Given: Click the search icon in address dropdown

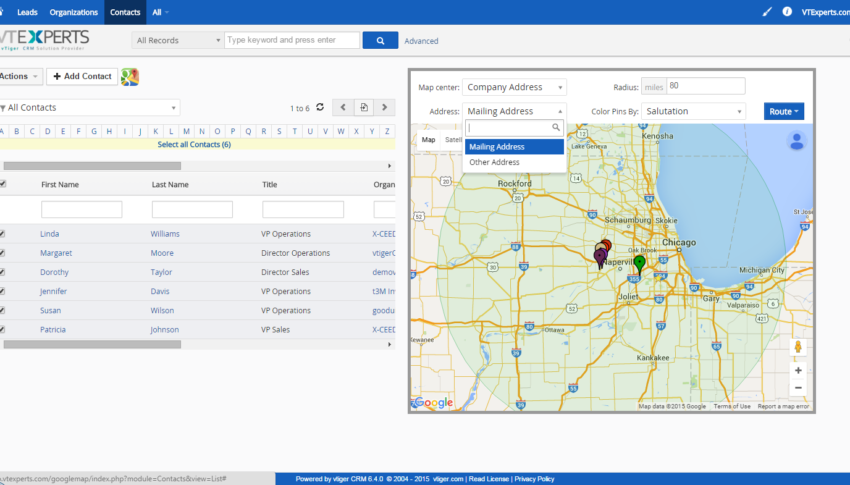Looking at the screenshot, I should 556,127.
